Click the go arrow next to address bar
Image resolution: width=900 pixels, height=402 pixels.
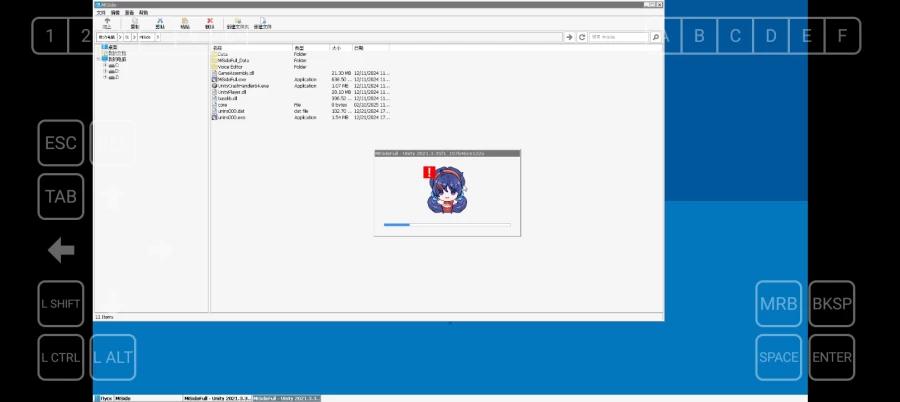pos(570,37)
